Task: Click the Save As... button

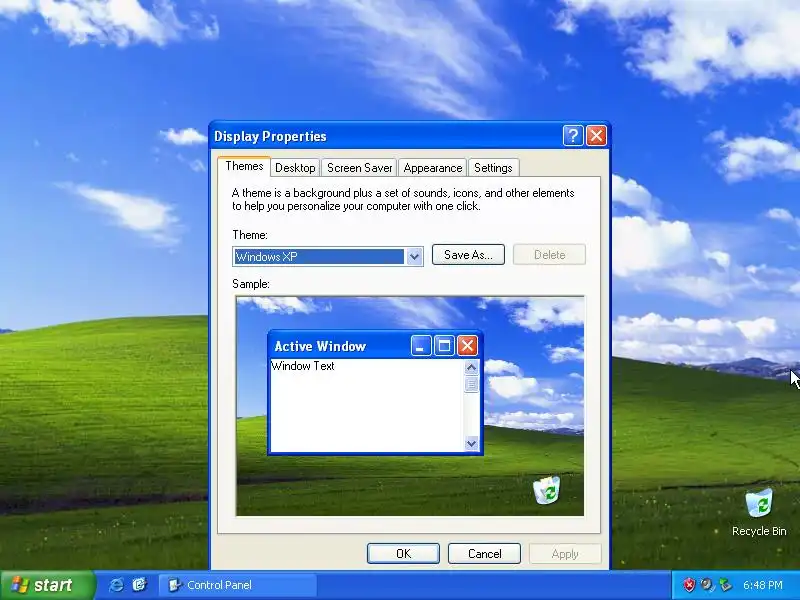Action: click(x=468, y=255)
